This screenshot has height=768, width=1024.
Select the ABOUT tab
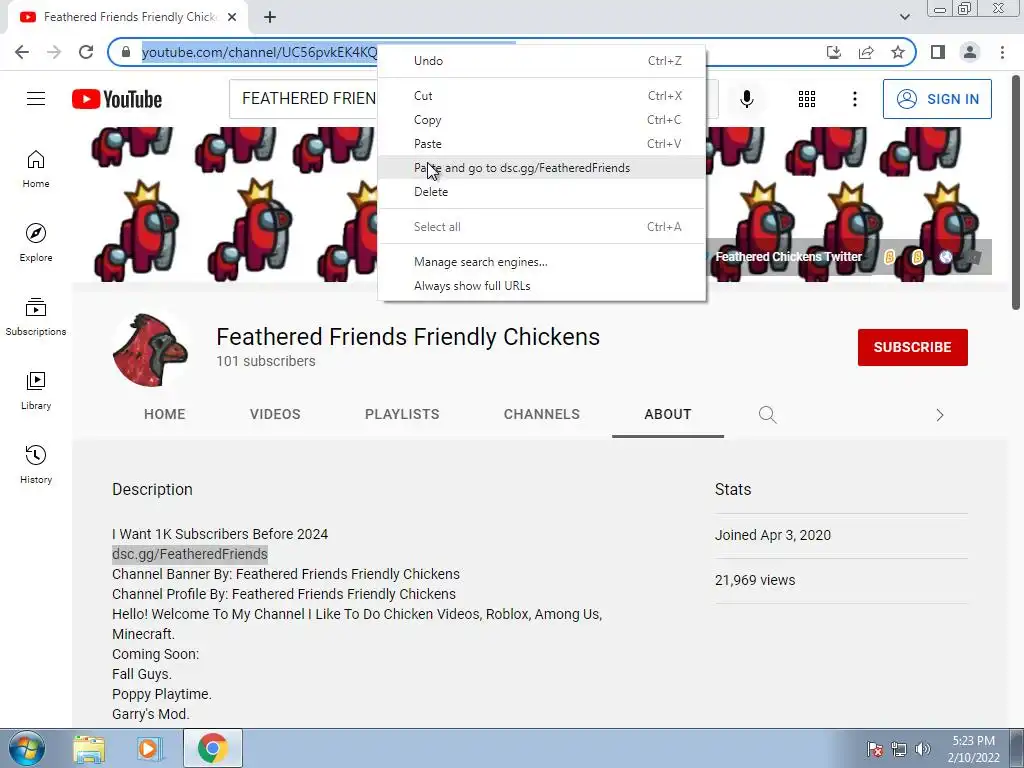tap(667, 415)
